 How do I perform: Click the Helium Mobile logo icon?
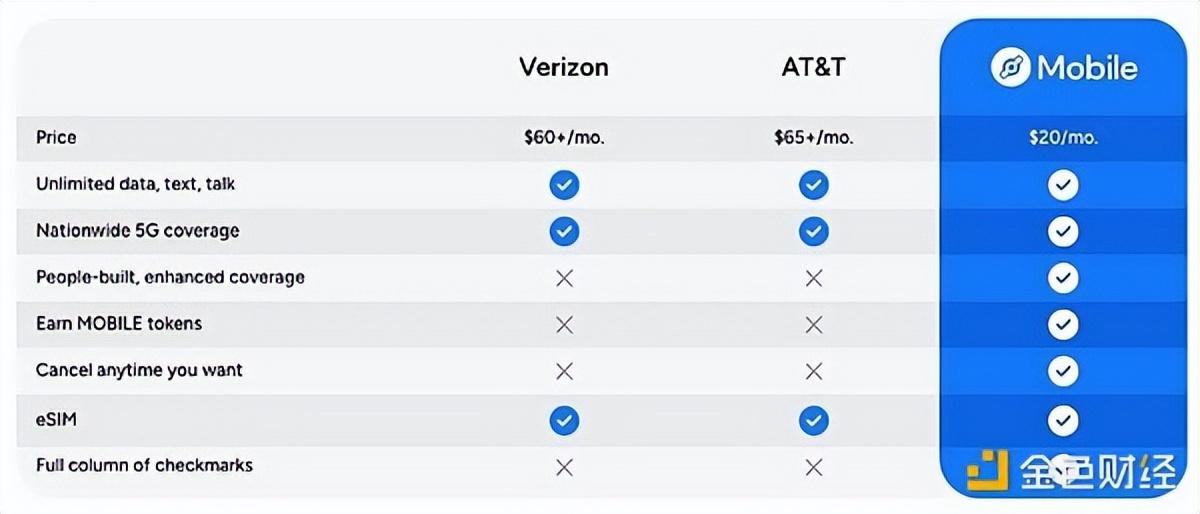pos(1010,68)
